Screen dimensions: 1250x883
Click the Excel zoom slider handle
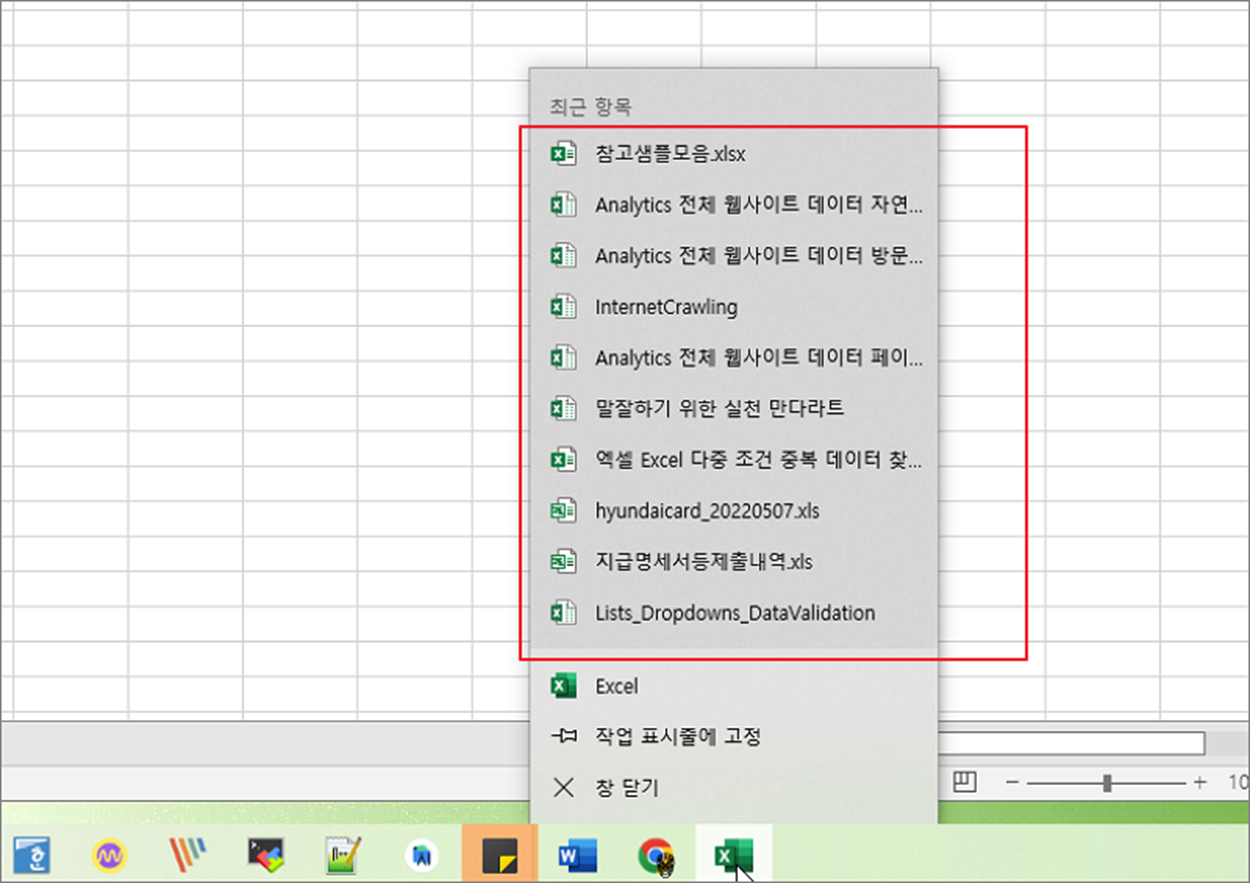[x=1107, y=783]
